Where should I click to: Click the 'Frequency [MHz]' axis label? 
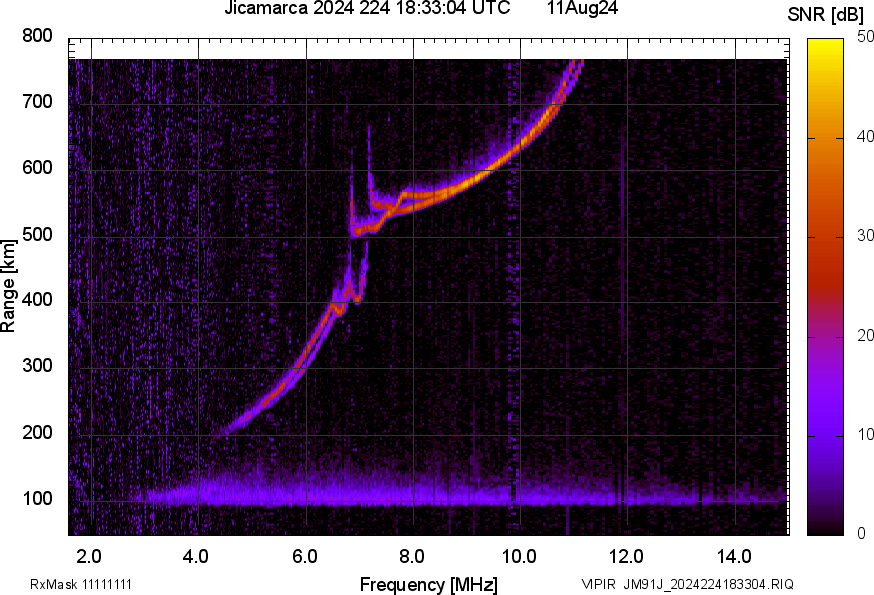(429, 584)
